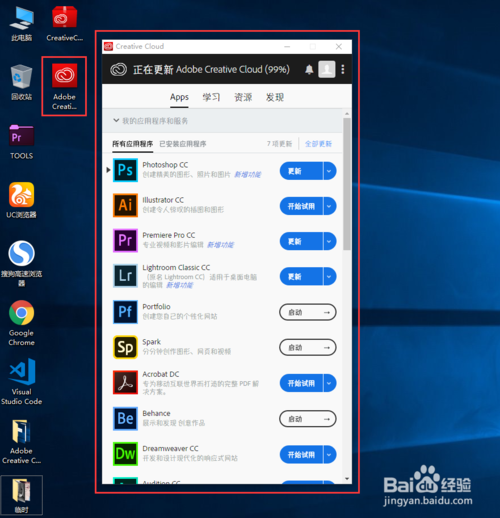This screenshot has height=518, width=500.
Task: Select the Visual Studio Code desktop icon
Action: [x=22, y=382]
